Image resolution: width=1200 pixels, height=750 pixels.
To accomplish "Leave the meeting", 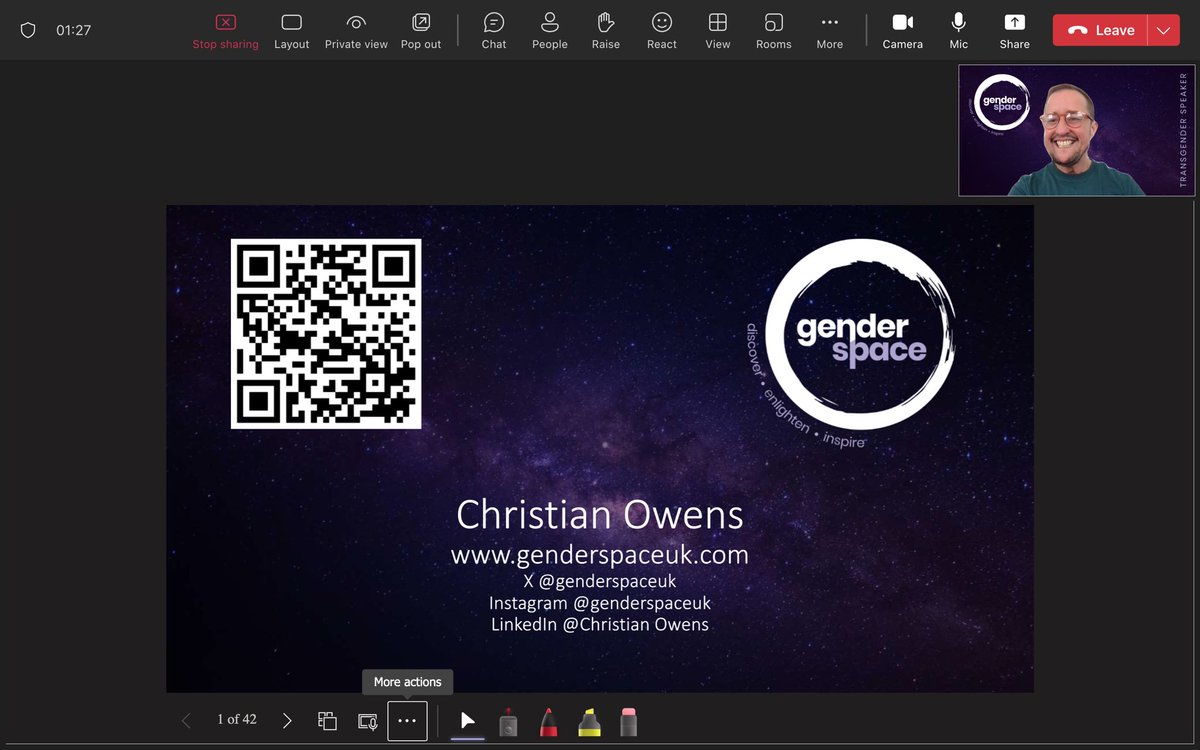I will [x=1100, y=30].
